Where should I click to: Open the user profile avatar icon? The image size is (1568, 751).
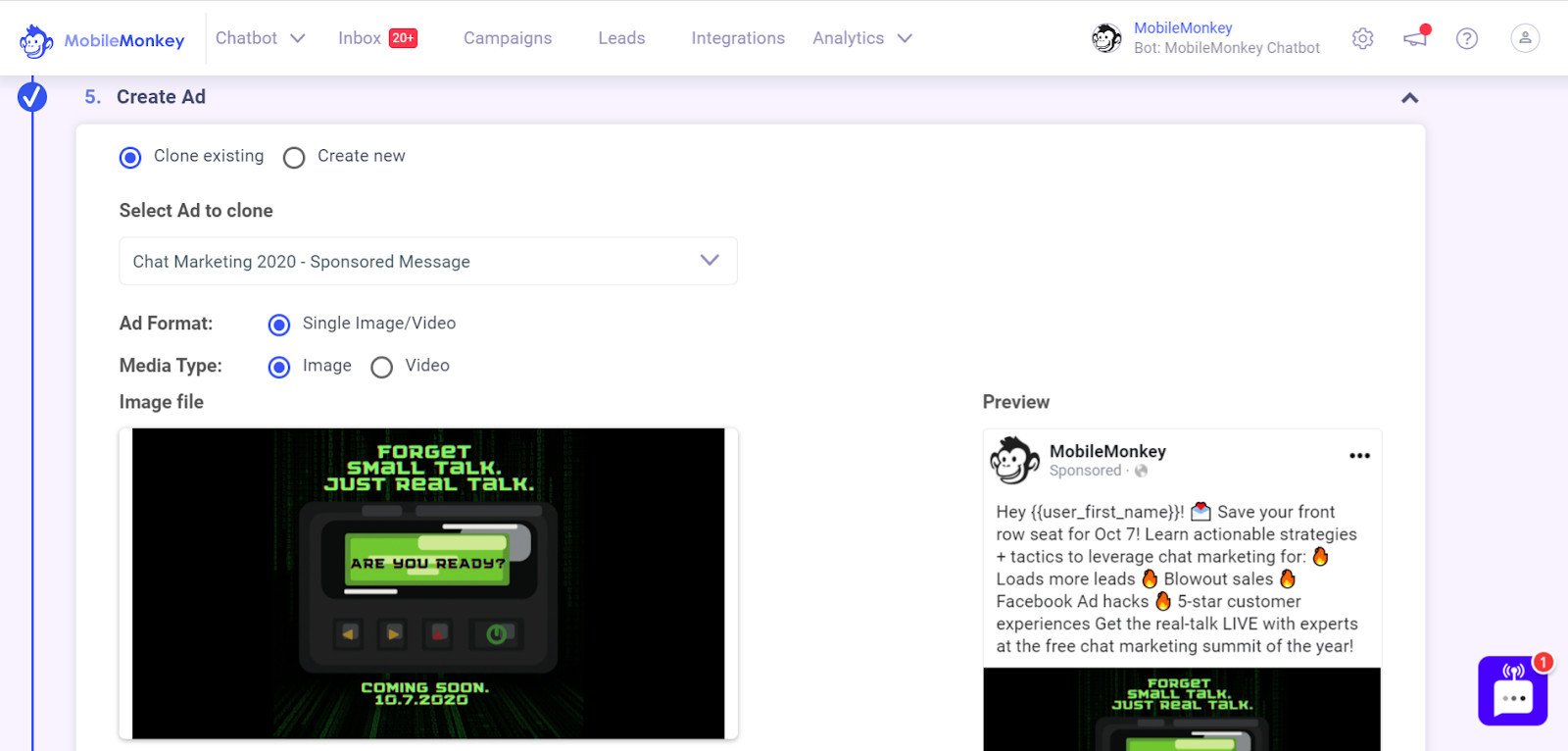pyautogui.click(x=1524, y=38)
